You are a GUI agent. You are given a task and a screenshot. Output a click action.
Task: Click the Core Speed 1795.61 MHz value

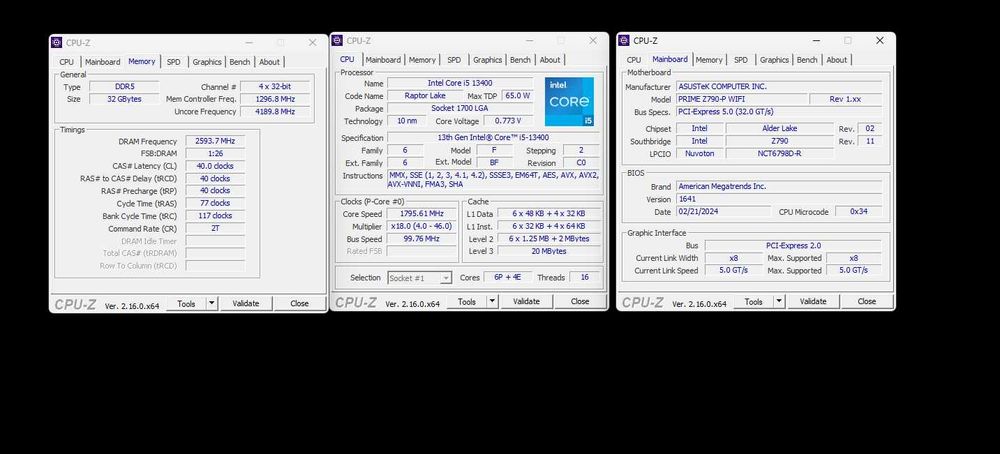[x=422, y=214]
